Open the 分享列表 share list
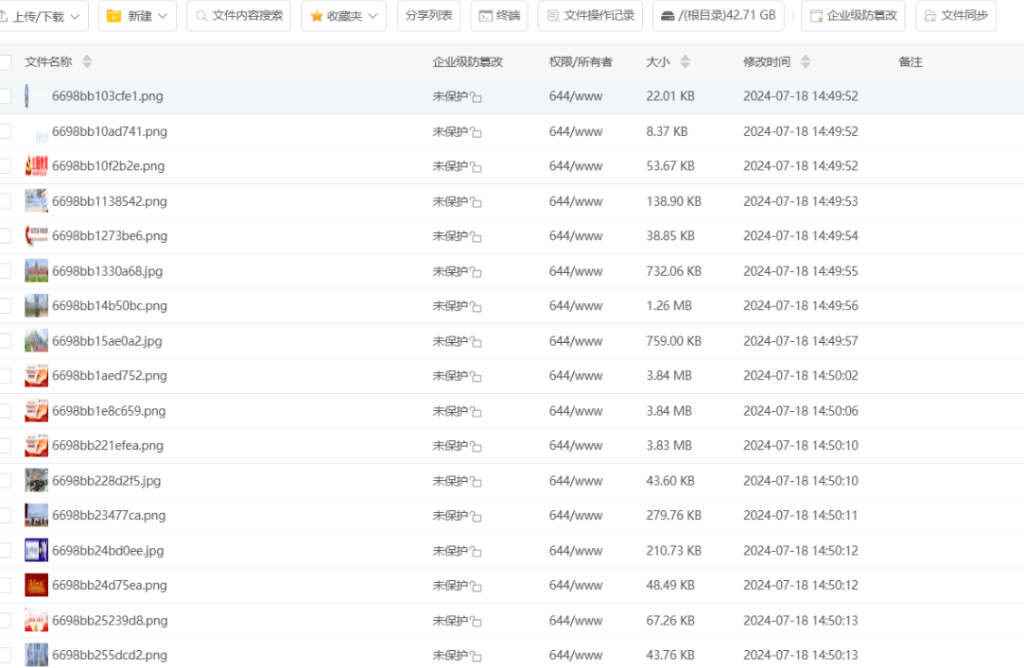Image resolution: width=1024 pixels, height=668 pixels. (429, 16)
